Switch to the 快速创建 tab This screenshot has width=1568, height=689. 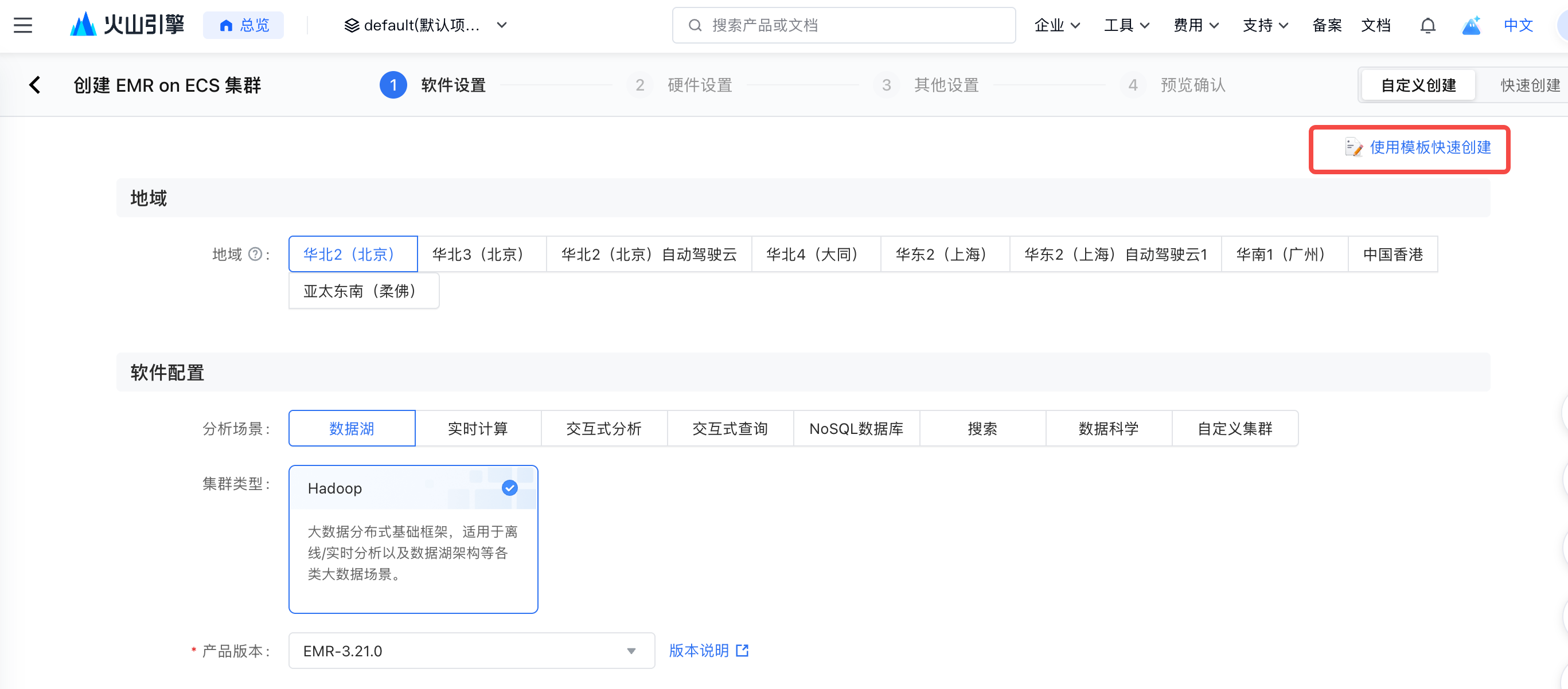tap(1530, 85)
